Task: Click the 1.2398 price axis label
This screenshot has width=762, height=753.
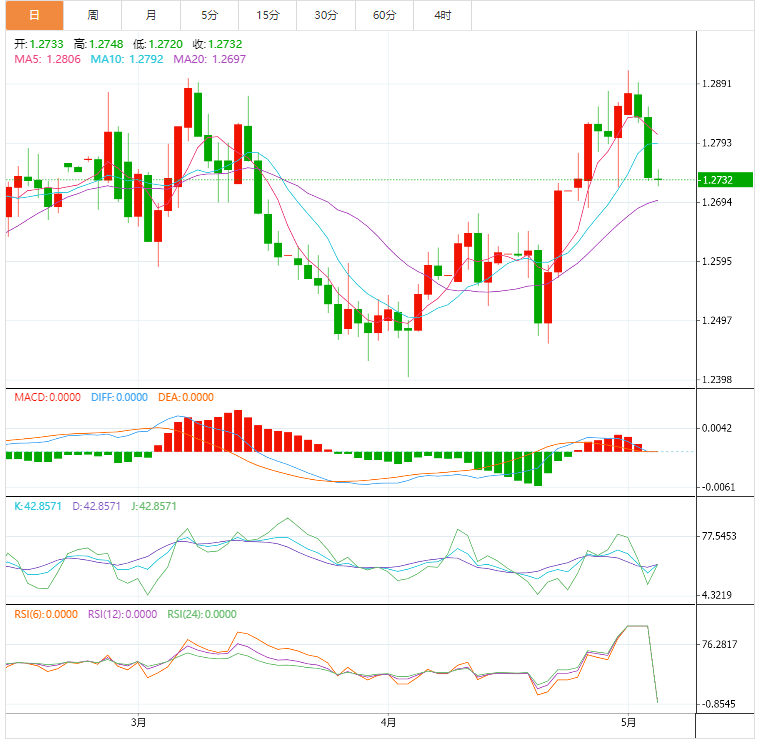Action: (717, 380)
